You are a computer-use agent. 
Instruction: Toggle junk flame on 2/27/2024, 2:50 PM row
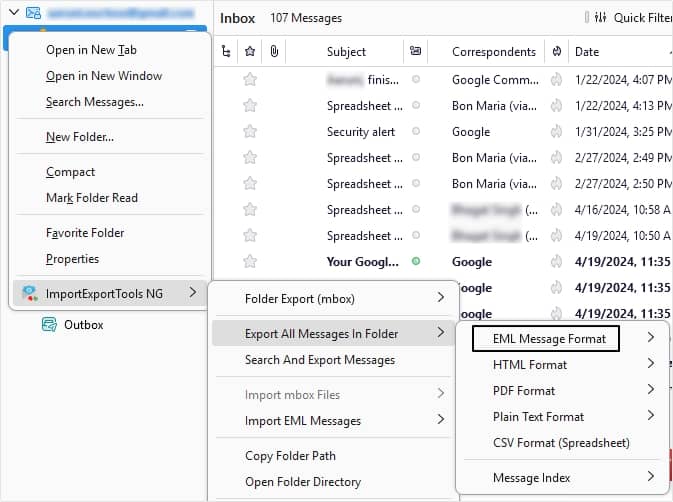[x=556, y=184]
